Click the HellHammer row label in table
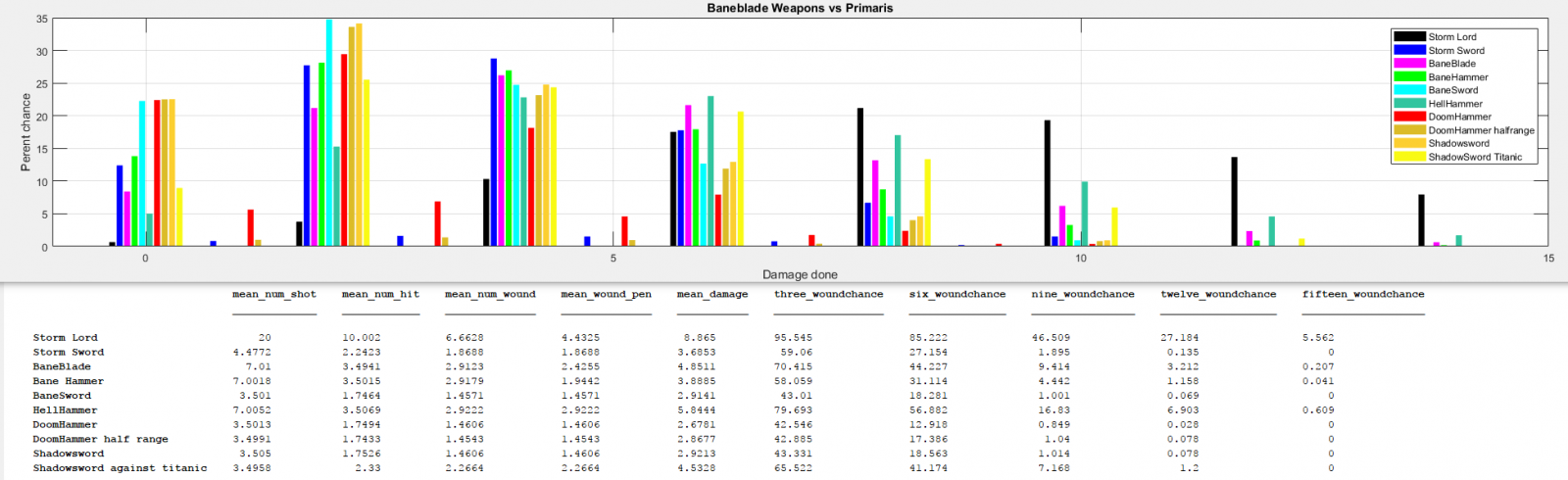 pos(65,410)
